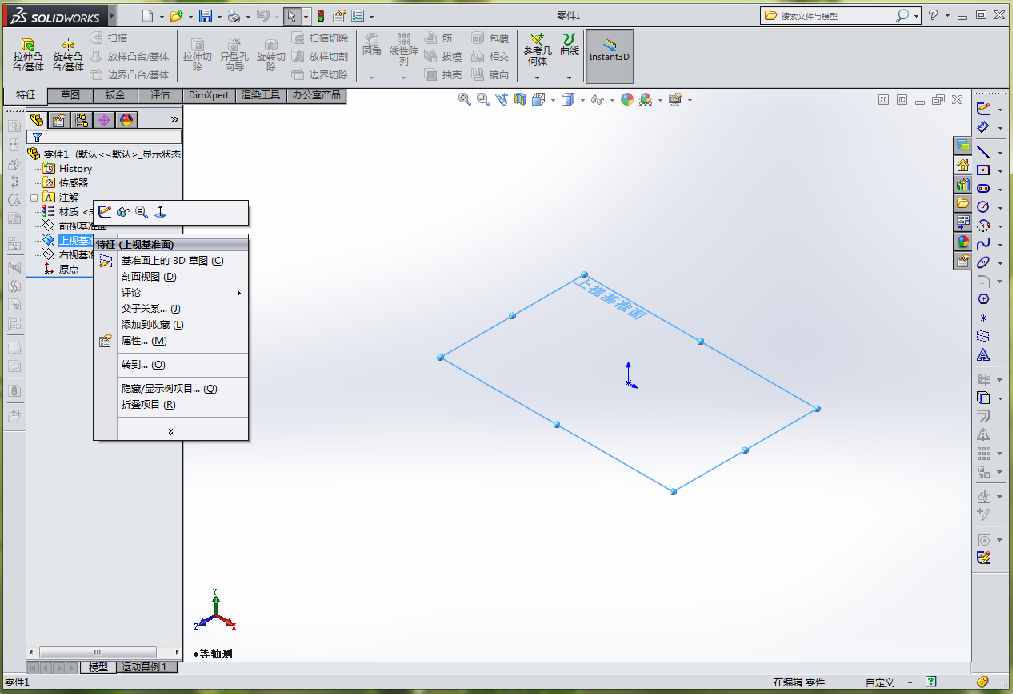The image size is (1013, 694).
Task: Open the SolidWorks logo menu arrow
Action: pyautogui.click(x=112, y=16)
